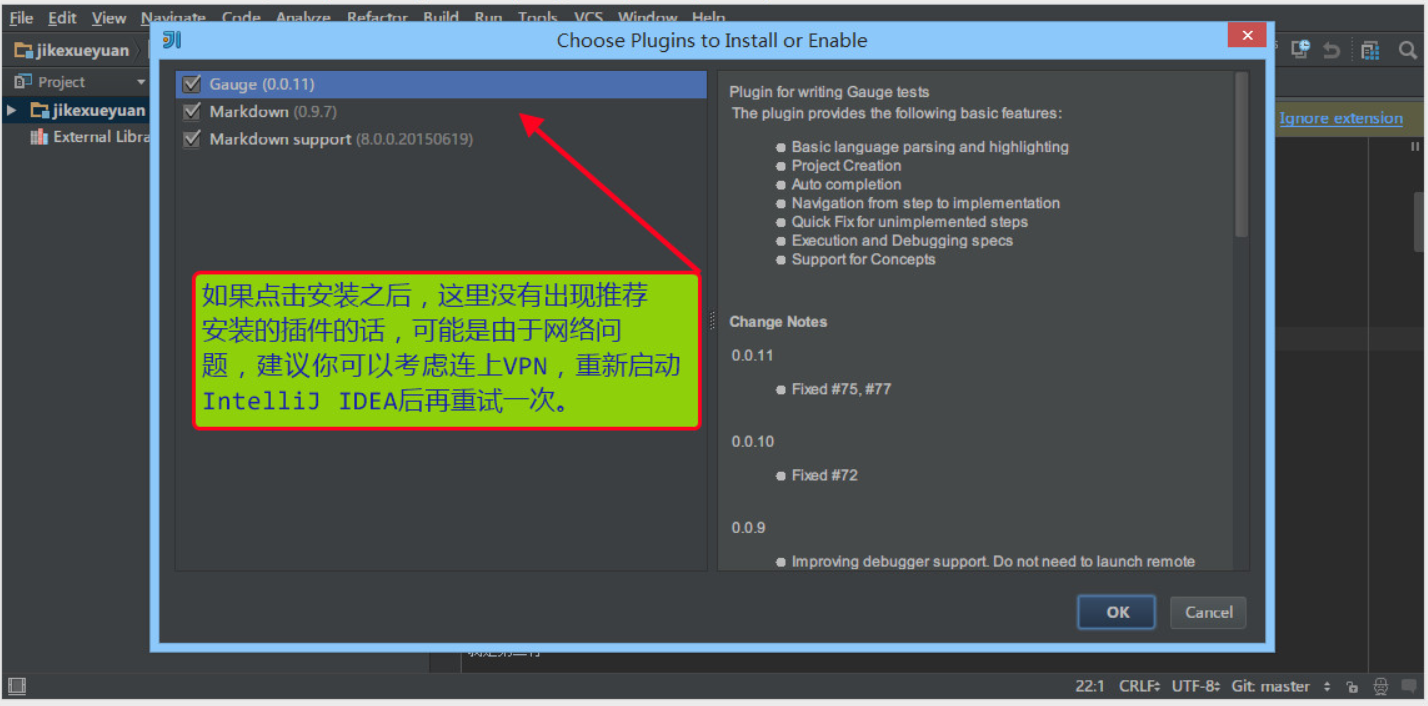Select the Markdown (0.9.7) plugin row
Image resolution: width=1428 pixels, height=706 pixels.
[441, 112]
